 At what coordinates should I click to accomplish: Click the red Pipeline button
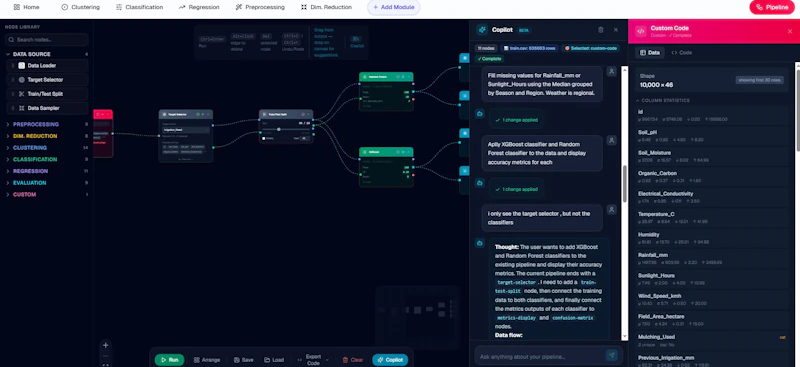click(772, 7)
